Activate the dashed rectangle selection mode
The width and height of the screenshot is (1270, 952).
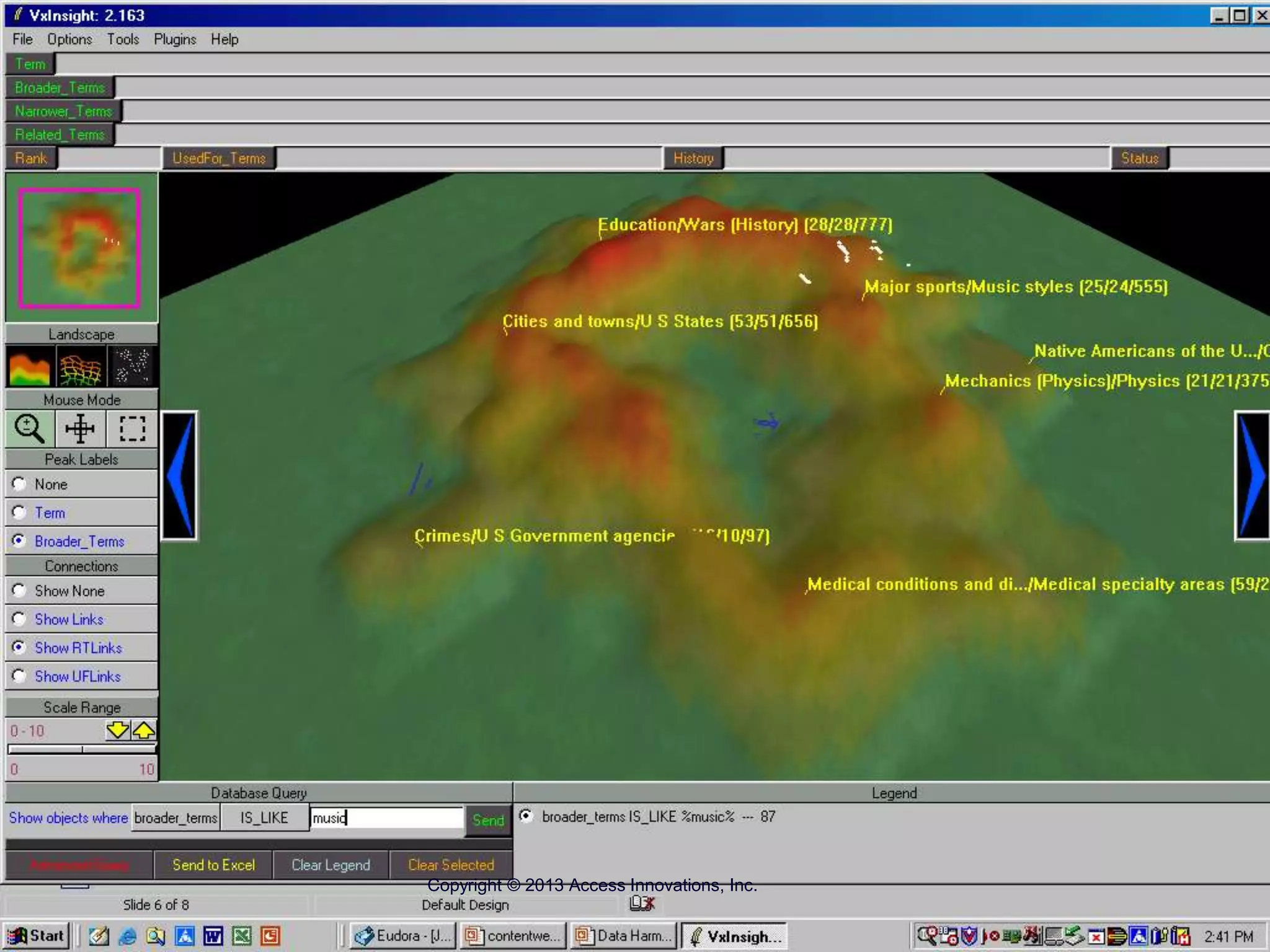pyautogui.click(x=132, y=428)
